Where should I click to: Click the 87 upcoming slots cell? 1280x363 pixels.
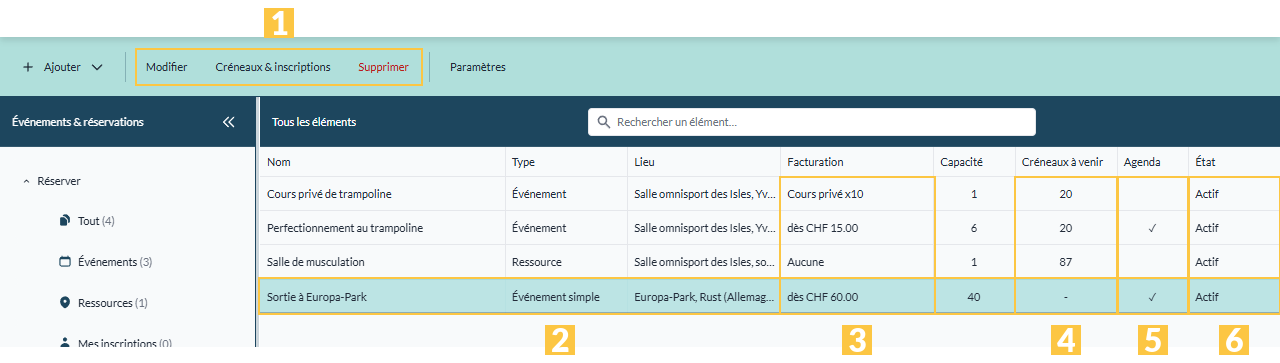point(1065,262)
